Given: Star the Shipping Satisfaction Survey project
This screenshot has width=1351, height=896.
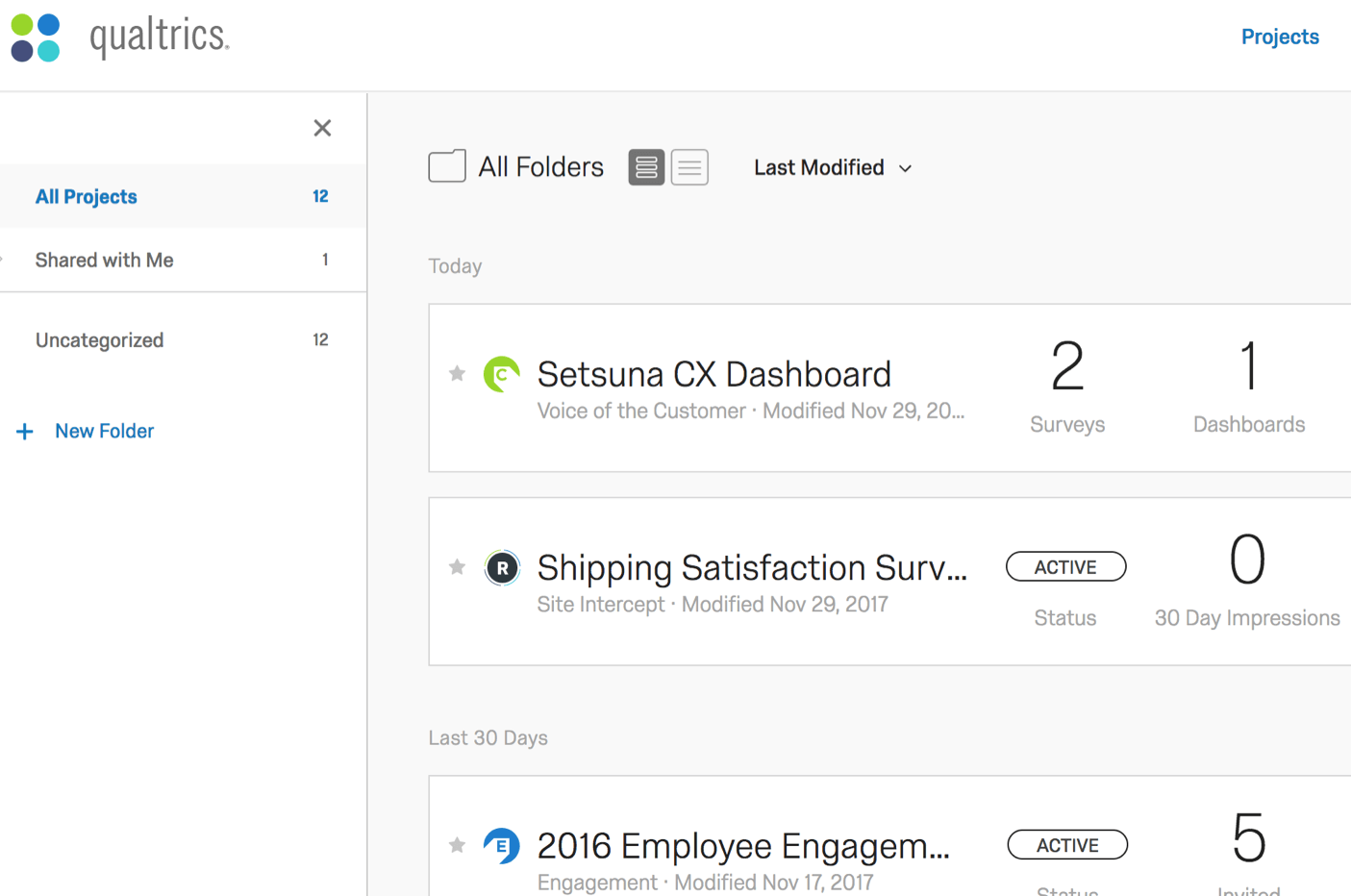Looking at the screenshot, I should (x=457, y=567).
